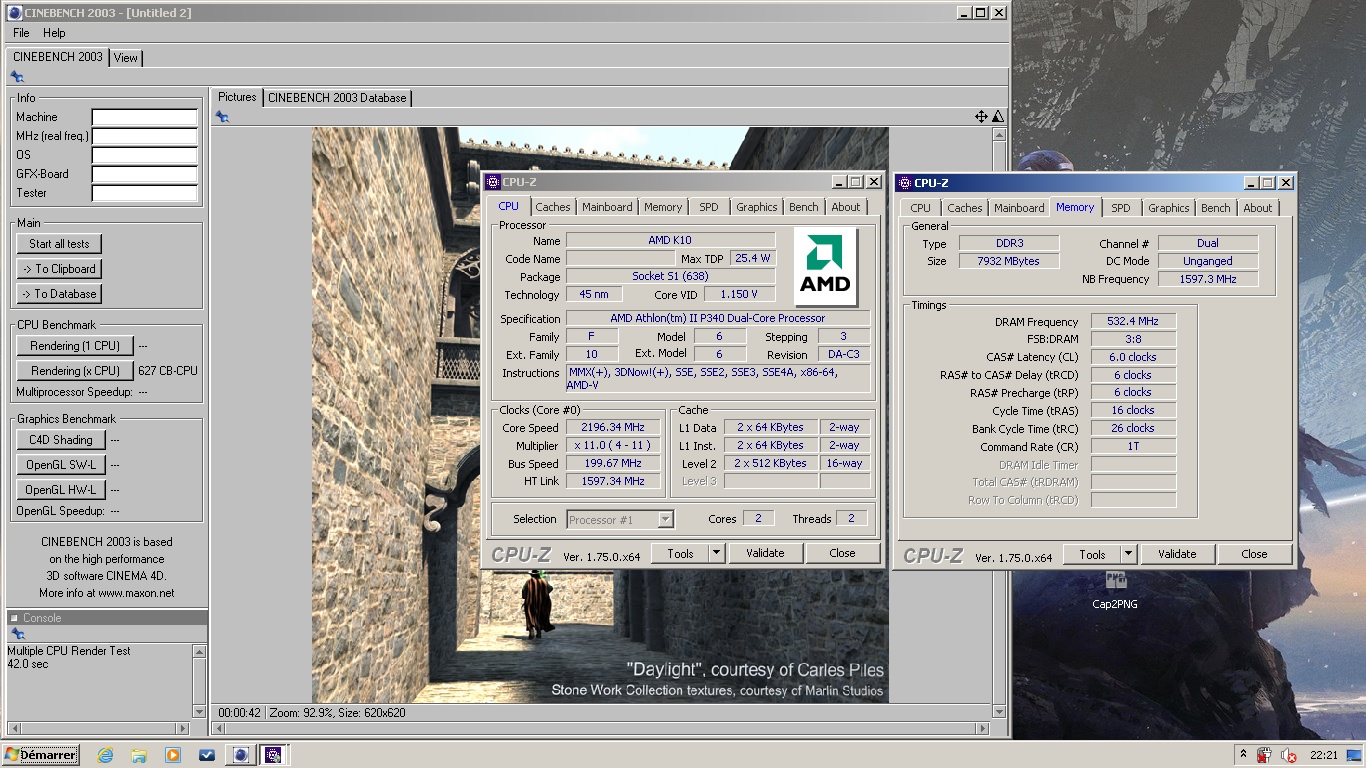Click the AMD logo in CPU-Z
Viewport: 1366px width, 768px height.
pyautogui.click(x=825, y=266)
